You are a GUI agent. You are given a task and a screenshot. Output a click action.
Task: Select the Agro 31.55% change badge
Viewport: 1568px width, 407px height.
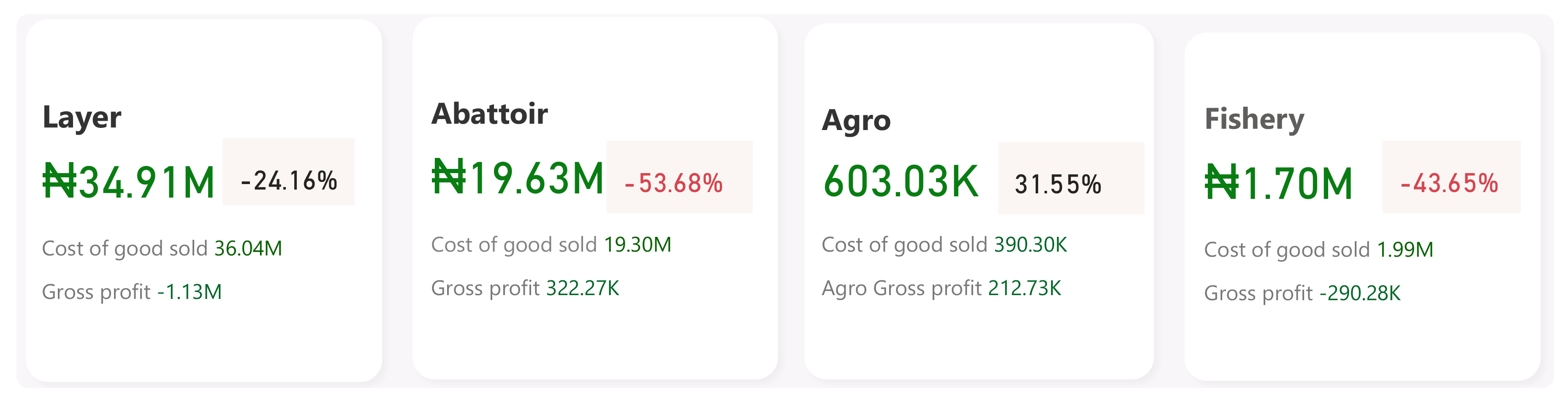pyautogui.click(x=1072, y=178)
